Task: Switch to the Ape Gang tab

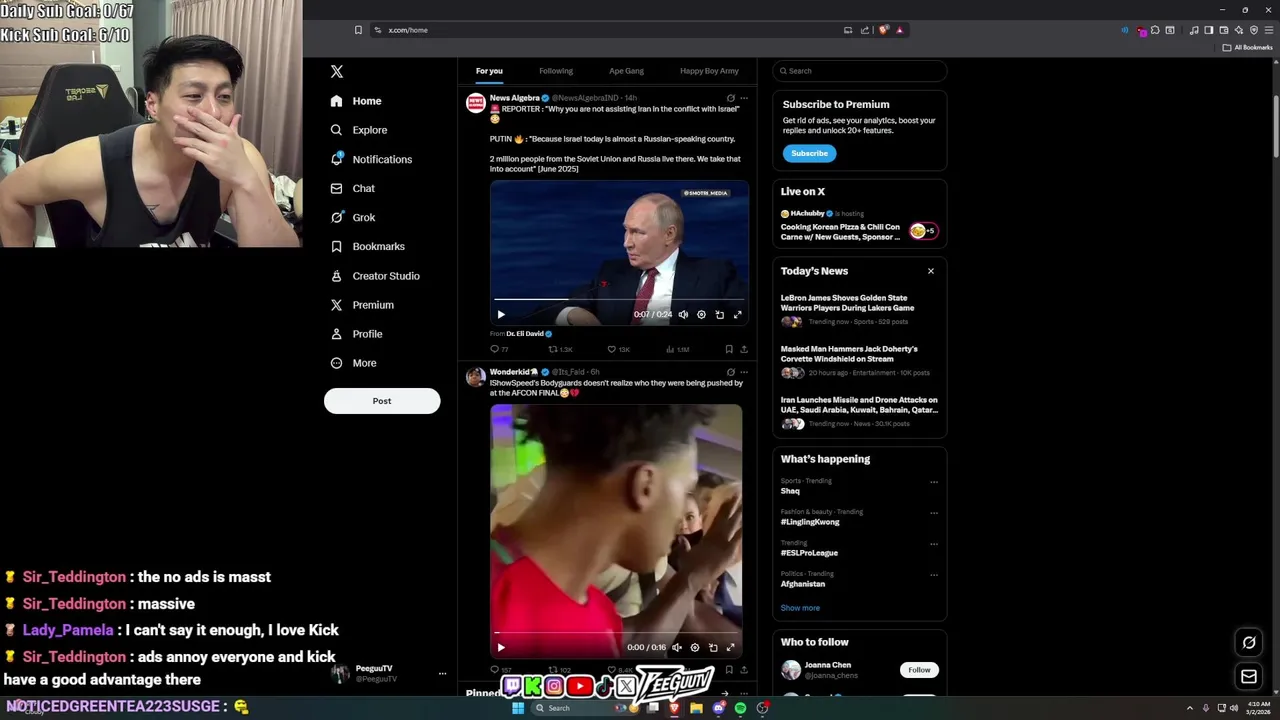Action: tap(627, 71)
